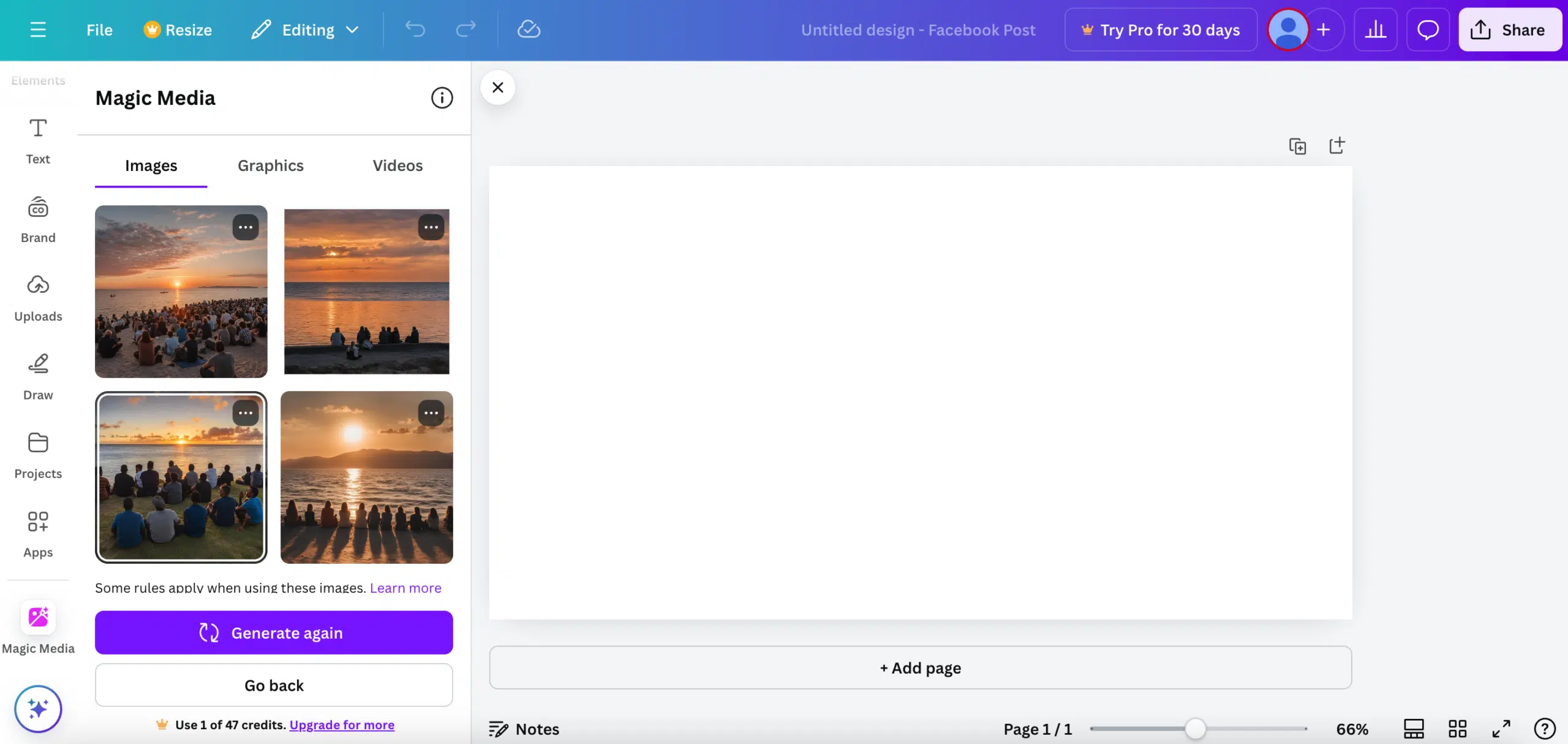Viewport: 1568px width, 744px height.
Task: Click the Elements label in sidebar
Action: 38,80
